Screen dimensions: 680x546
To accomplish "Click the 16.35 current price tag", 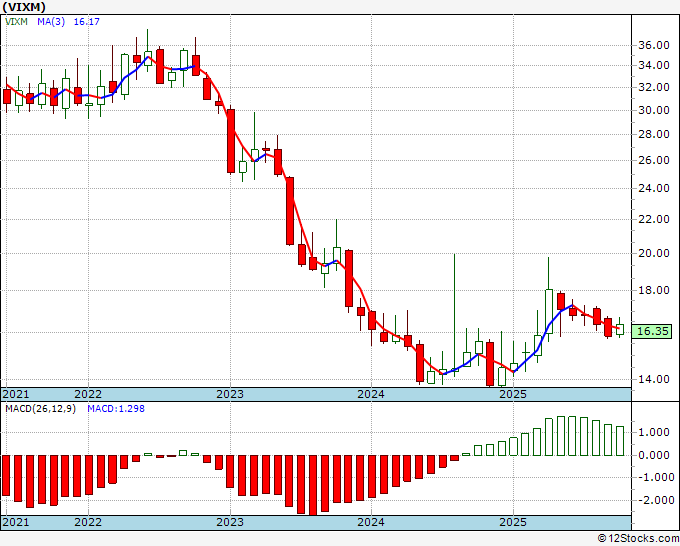I will (653, 331).
